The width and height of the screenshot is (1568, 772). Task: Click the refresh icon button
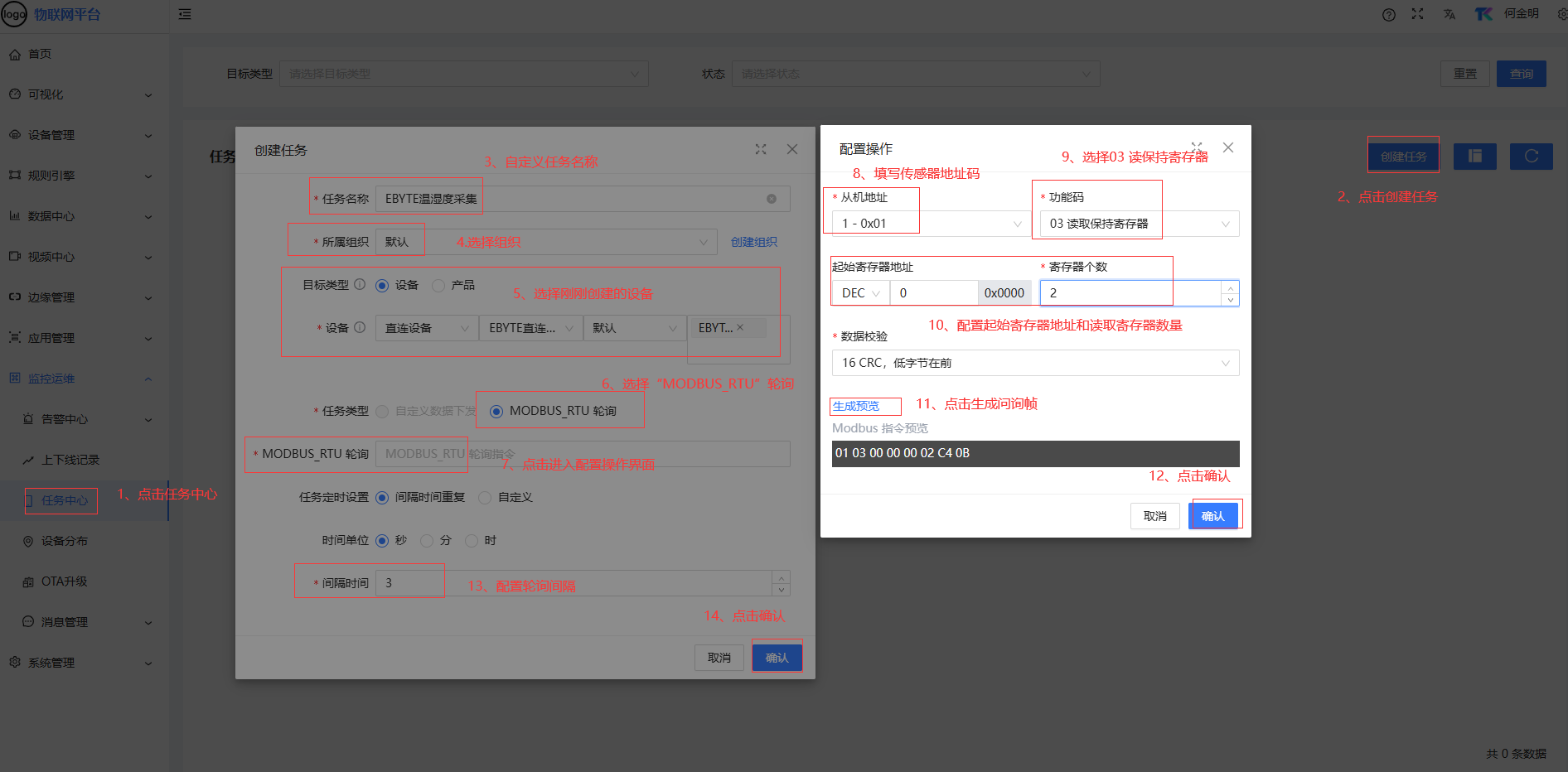[1531, 157]
